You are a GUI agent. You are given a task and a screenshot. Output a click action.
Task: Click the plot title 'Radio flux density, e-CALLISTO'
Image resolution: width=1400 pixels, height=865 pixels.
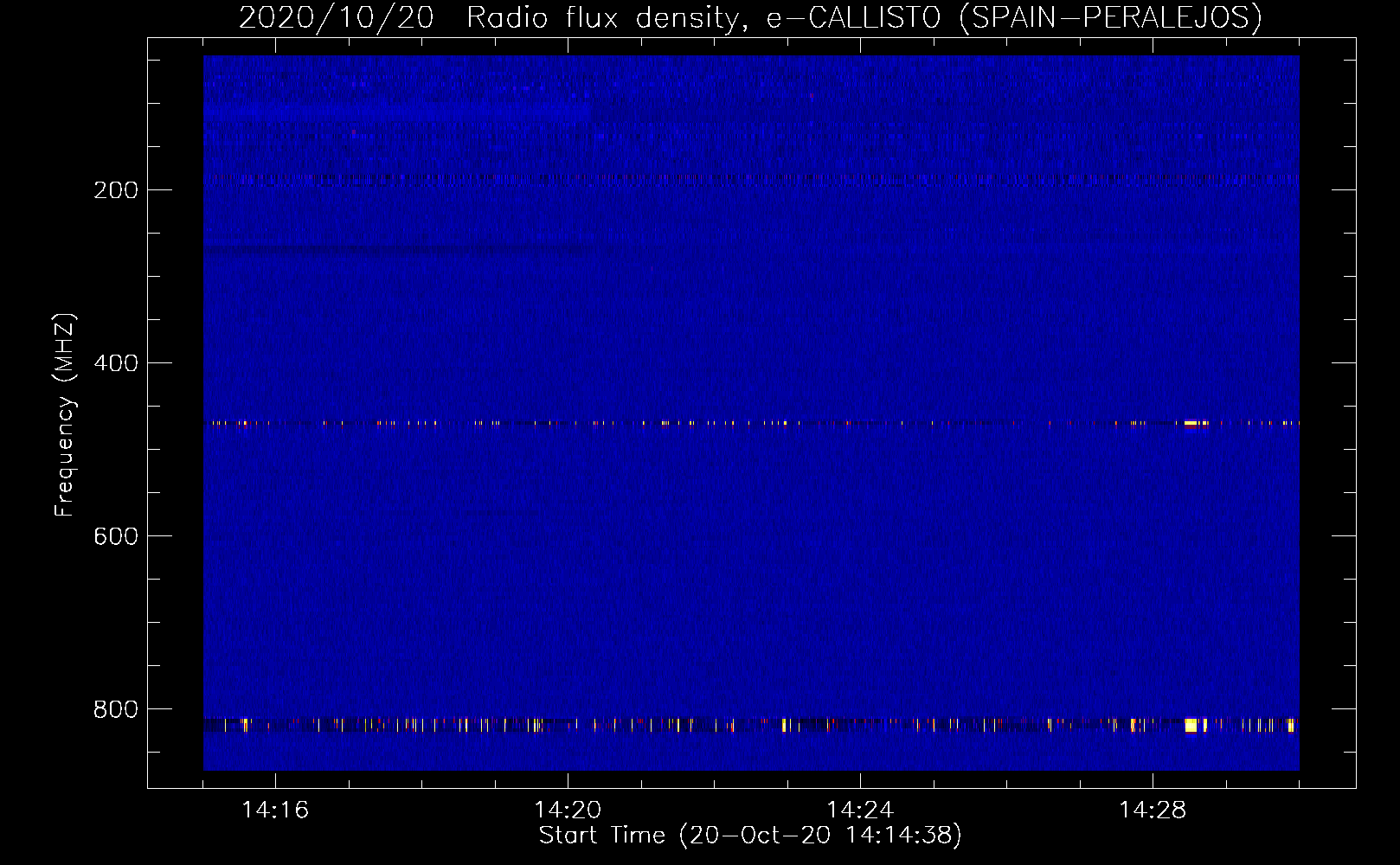[x=703, y=18]
